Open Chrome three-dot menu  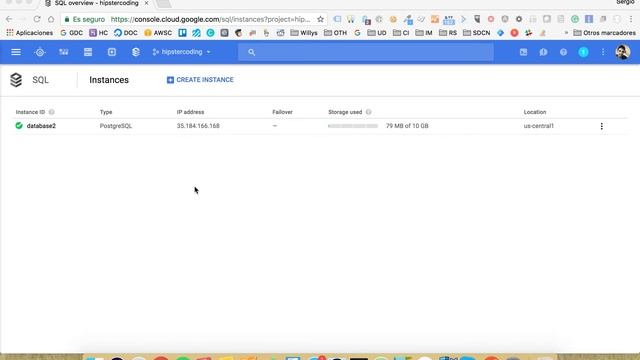click(x=631, y=19)
